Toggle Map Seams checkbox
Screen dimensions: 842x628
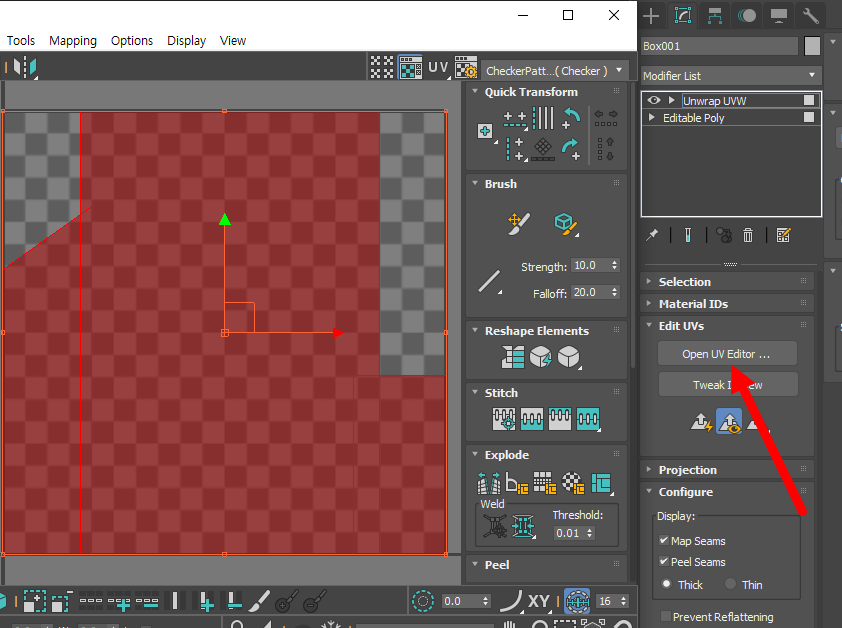[664, 540]
